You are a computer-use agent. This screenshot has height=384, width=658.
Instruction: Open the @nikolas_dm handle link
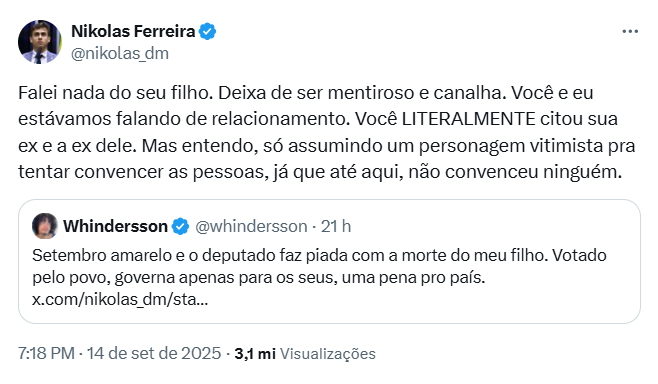[120, 54]
